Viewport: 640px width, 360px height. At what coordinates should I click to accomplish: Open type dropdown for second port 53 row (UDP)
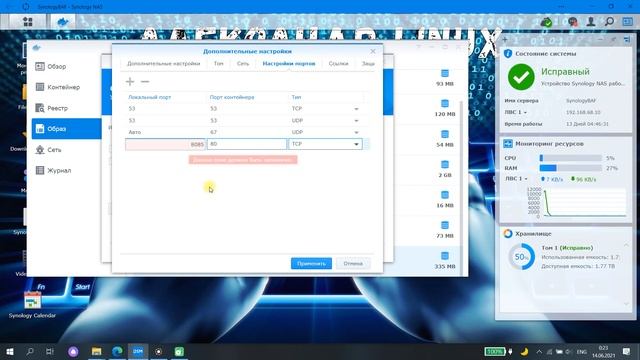(x=356, y=121)
